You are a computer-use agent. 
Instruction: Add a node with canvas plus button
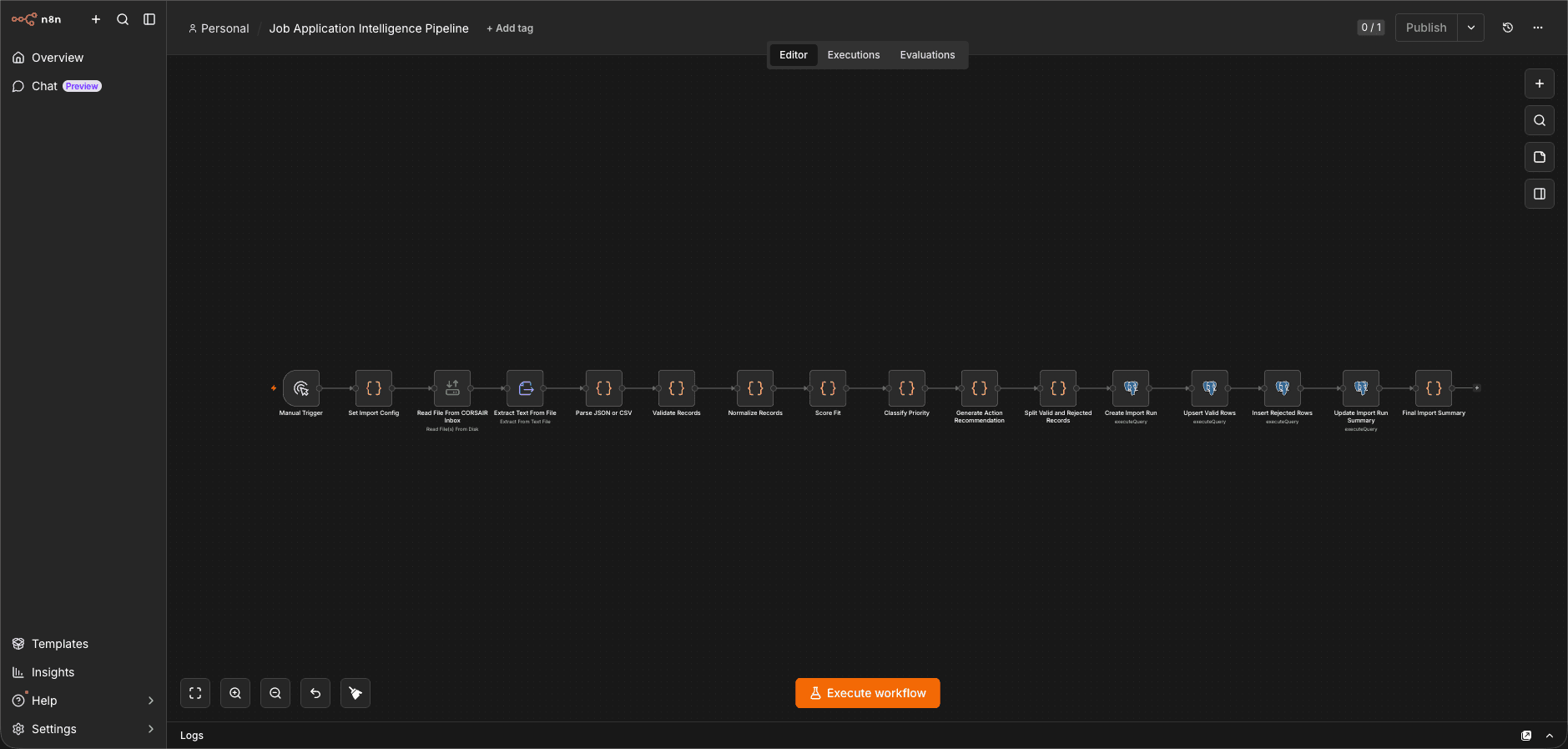tap(1540, 84)
